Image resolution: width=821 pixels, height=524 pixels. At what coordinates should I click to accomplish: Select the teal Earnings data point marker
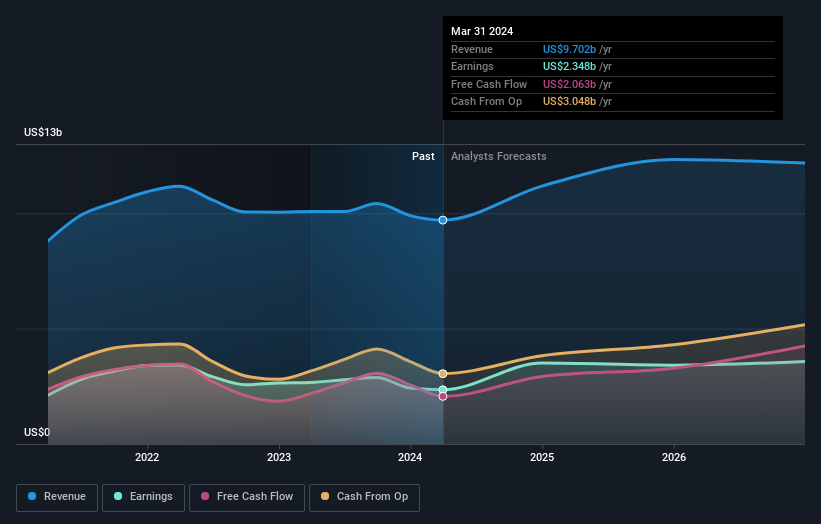443,390
